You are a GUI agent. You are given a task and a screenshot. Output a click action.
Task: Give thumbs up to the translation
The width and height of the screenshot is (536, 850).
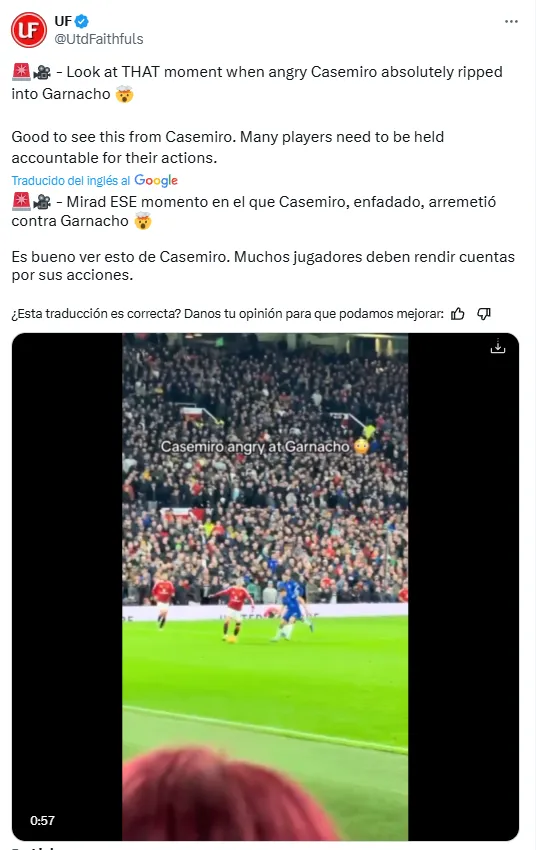point(458,313)
